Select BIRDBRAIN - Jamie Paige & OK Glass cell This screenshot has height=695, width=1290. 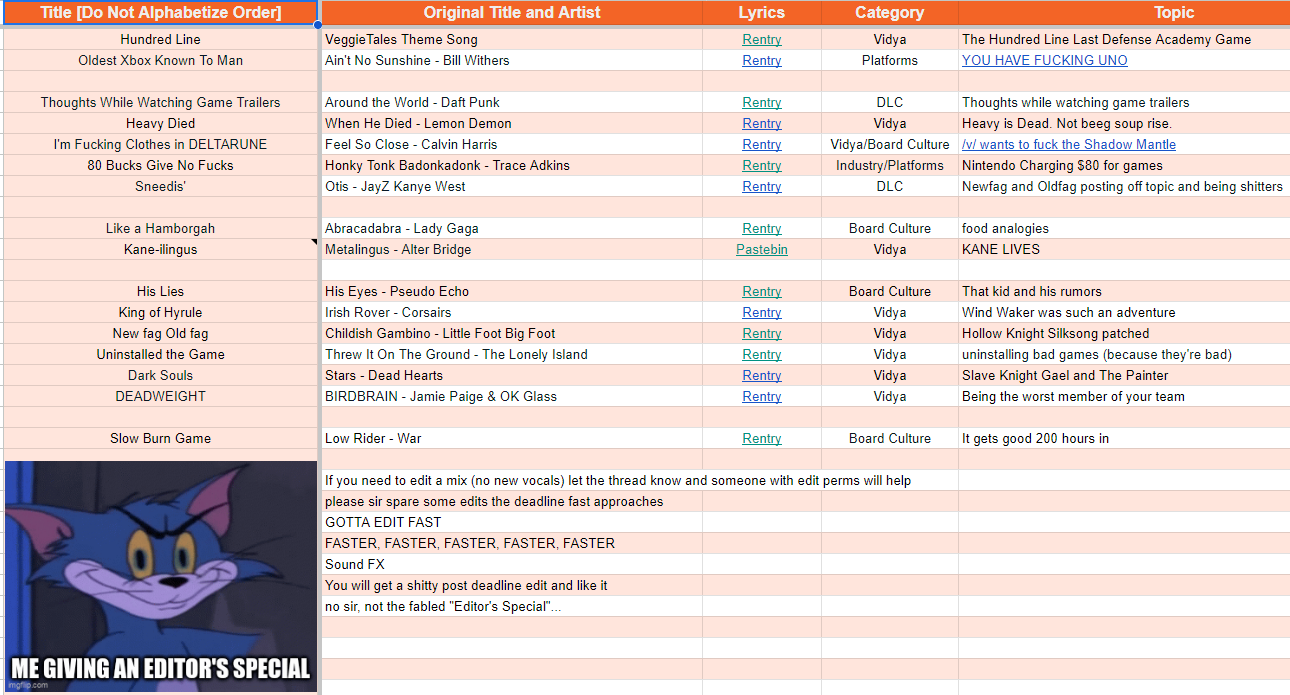(511, 397)
